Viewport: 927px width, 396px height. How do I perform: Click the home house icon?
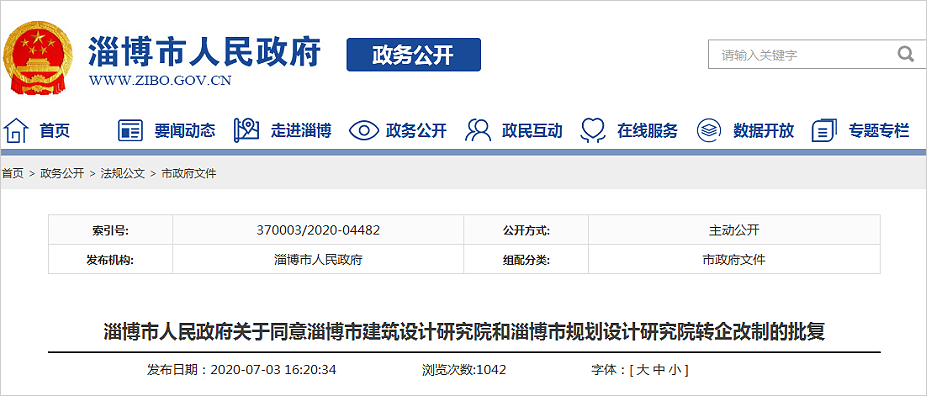16,130
